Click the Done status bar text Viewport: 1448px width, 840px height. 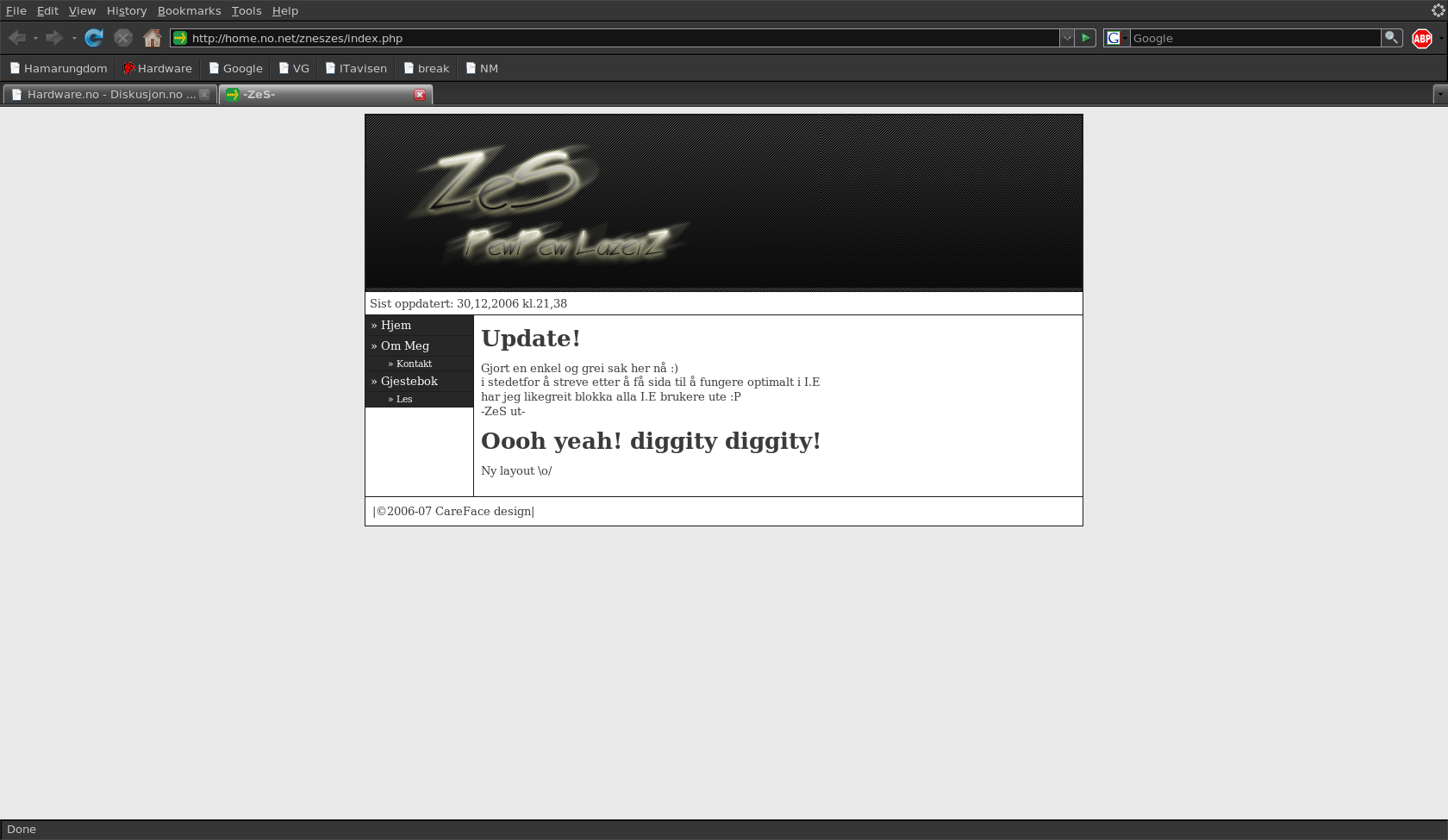pyautogui.click(x=22, y=830)
